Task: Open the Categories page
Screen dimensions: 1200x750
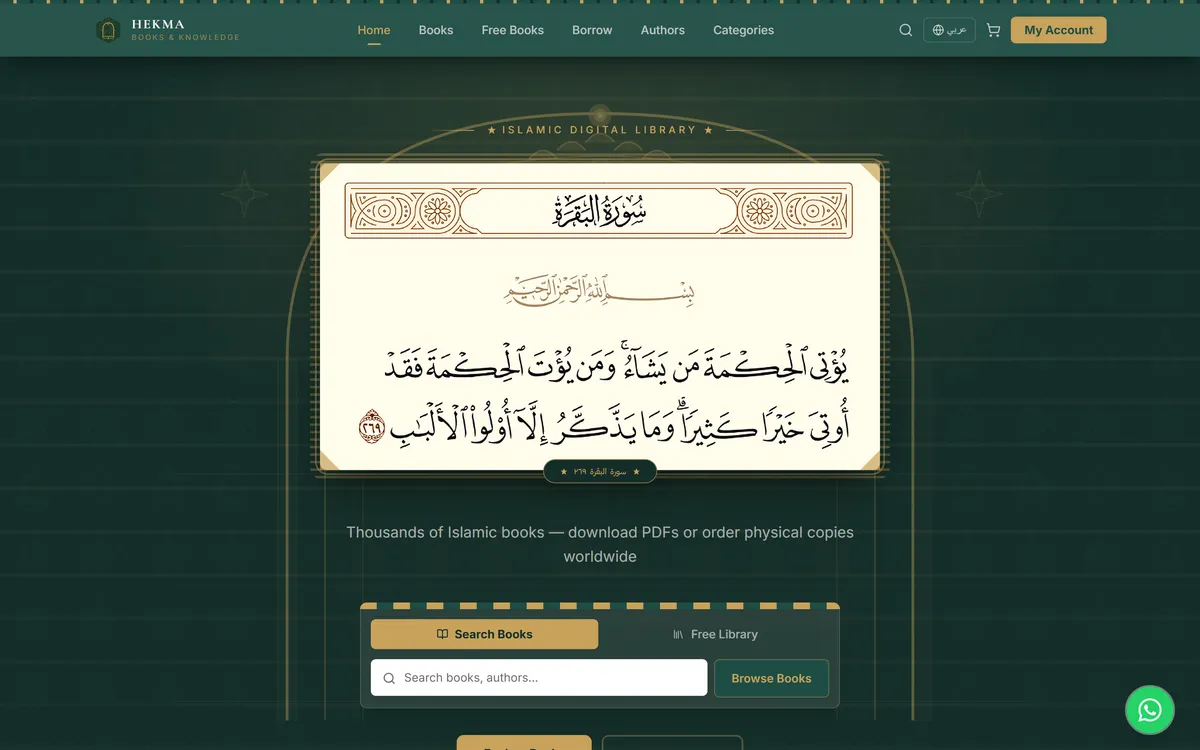Action: coord(743,30)
